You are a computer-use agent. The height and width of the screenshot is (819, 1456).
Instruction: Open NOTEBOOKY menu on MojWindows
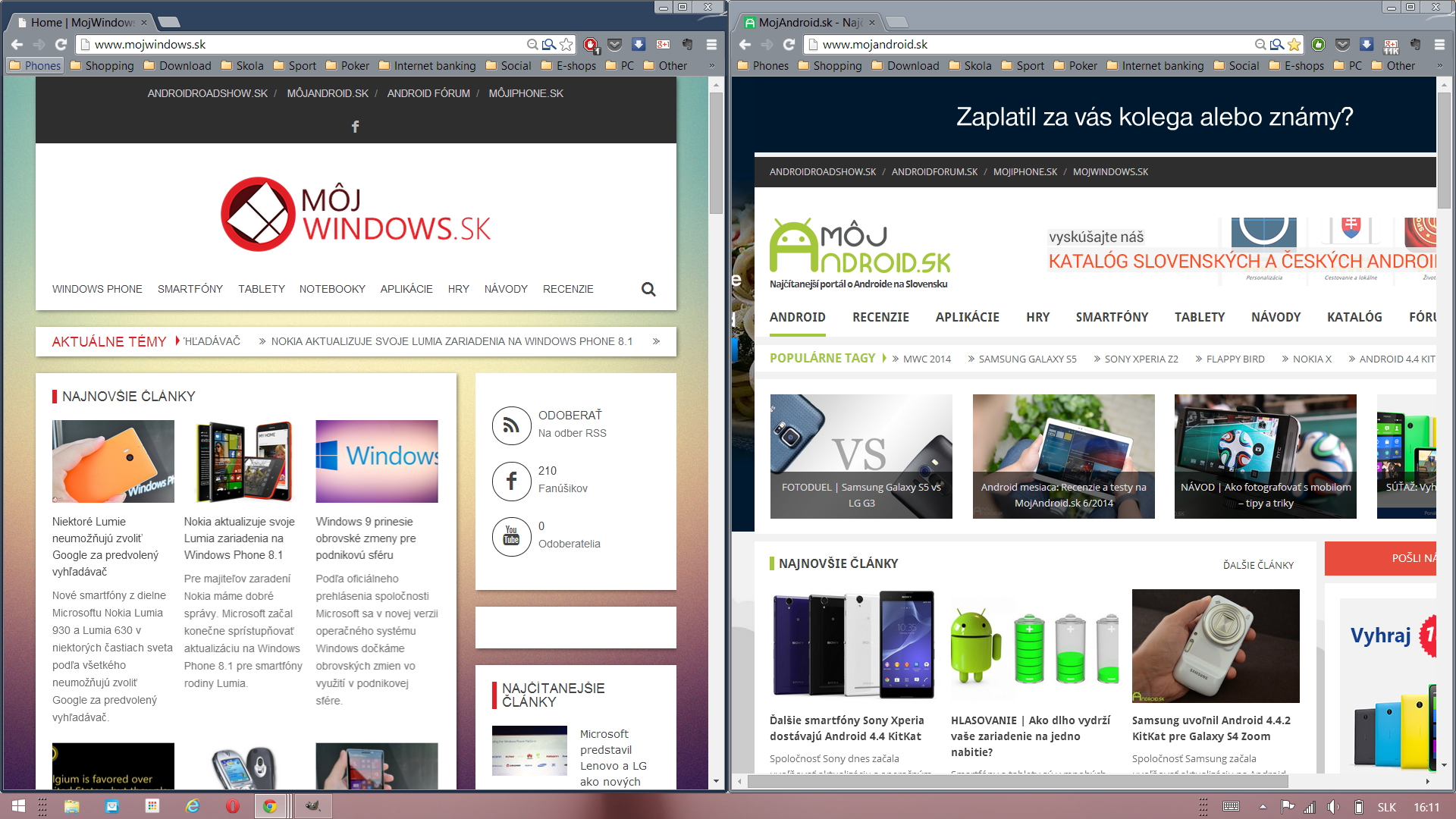click(332, 289)
